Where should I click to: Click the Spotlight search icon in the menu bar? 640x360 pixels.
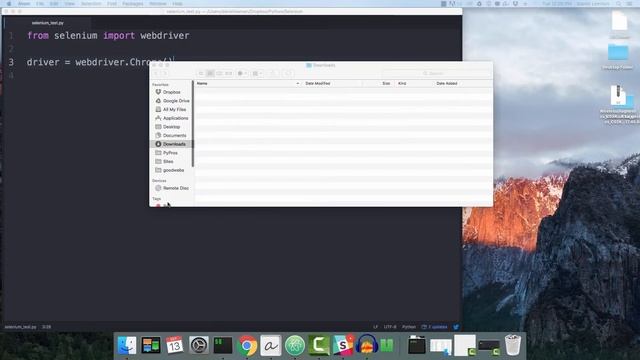[x=619, y=4]
